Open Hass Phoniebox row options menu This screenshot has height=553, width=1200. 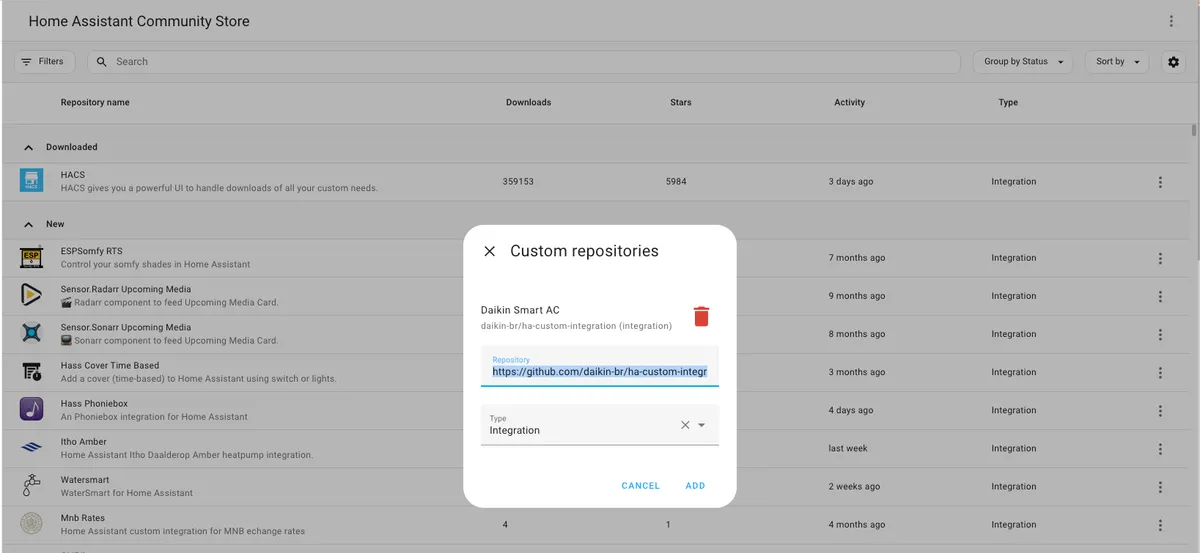pyautogui.click(x=1160, y=410)
